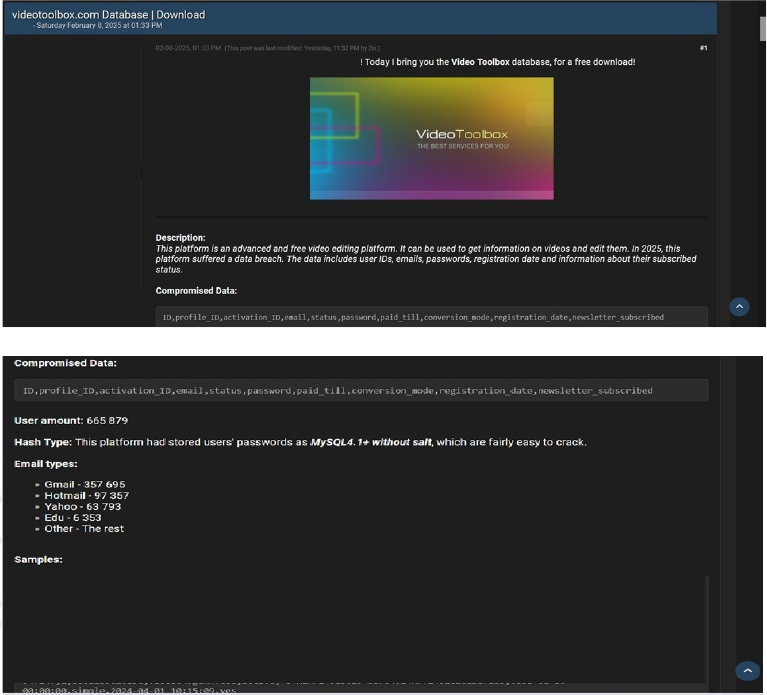Click the scroll-to-top arrow in lower screenshot
Screen dimensions: 767x695
click(747, 671)
